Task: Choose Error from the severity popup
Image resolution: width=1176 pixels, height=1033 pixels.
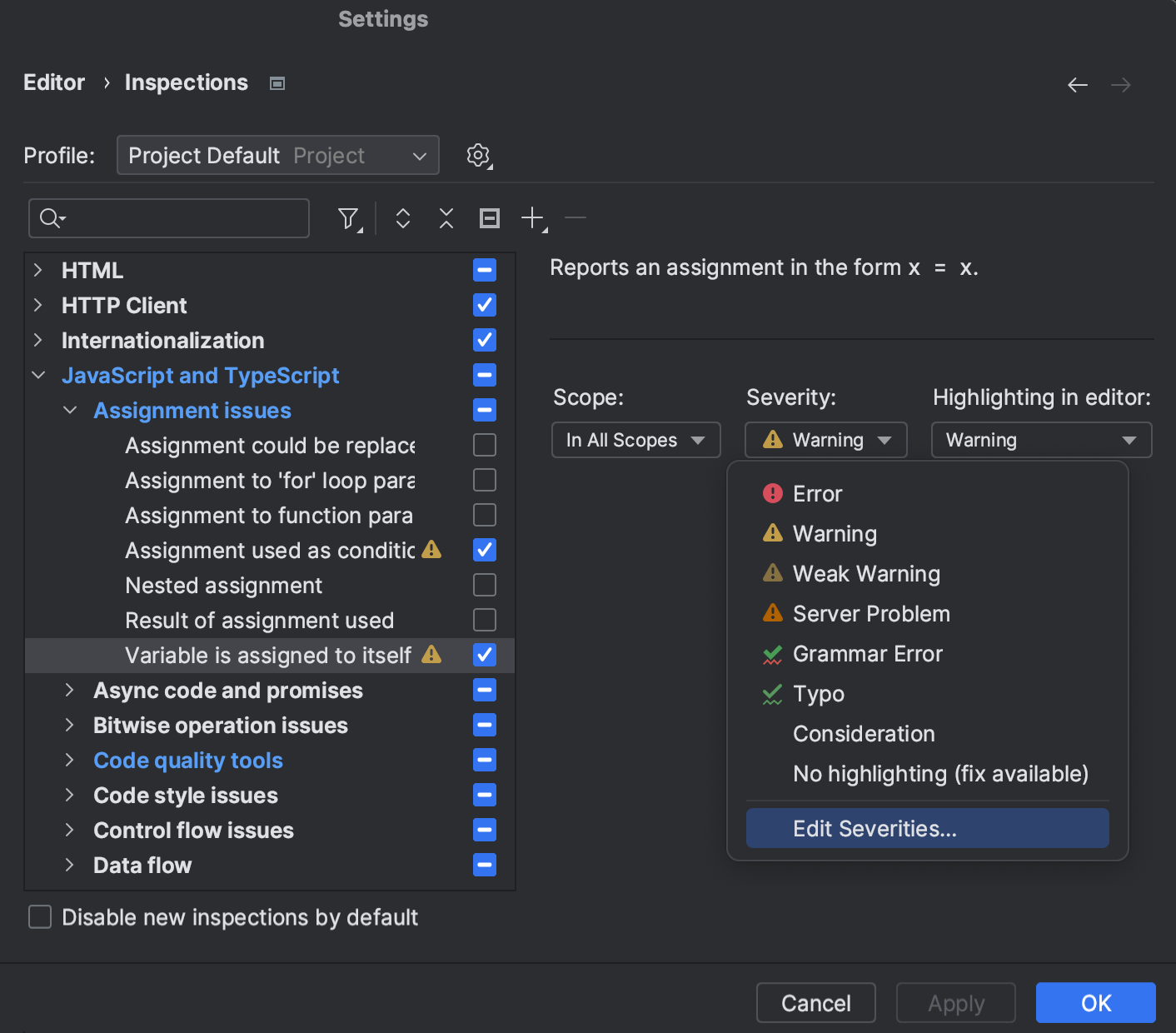Action: pyautogui.click(x=817, y=493)
